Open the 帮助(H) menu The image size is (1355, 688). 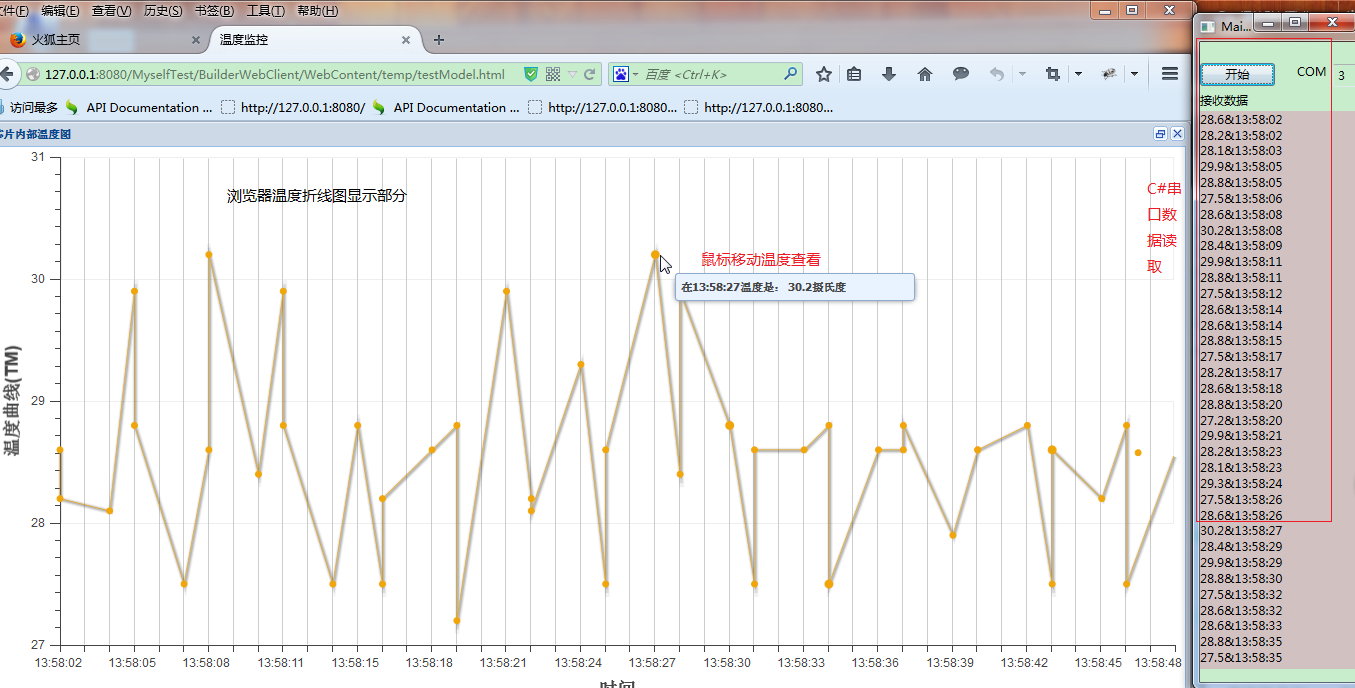pyautogui.click(x=318, y=11)
